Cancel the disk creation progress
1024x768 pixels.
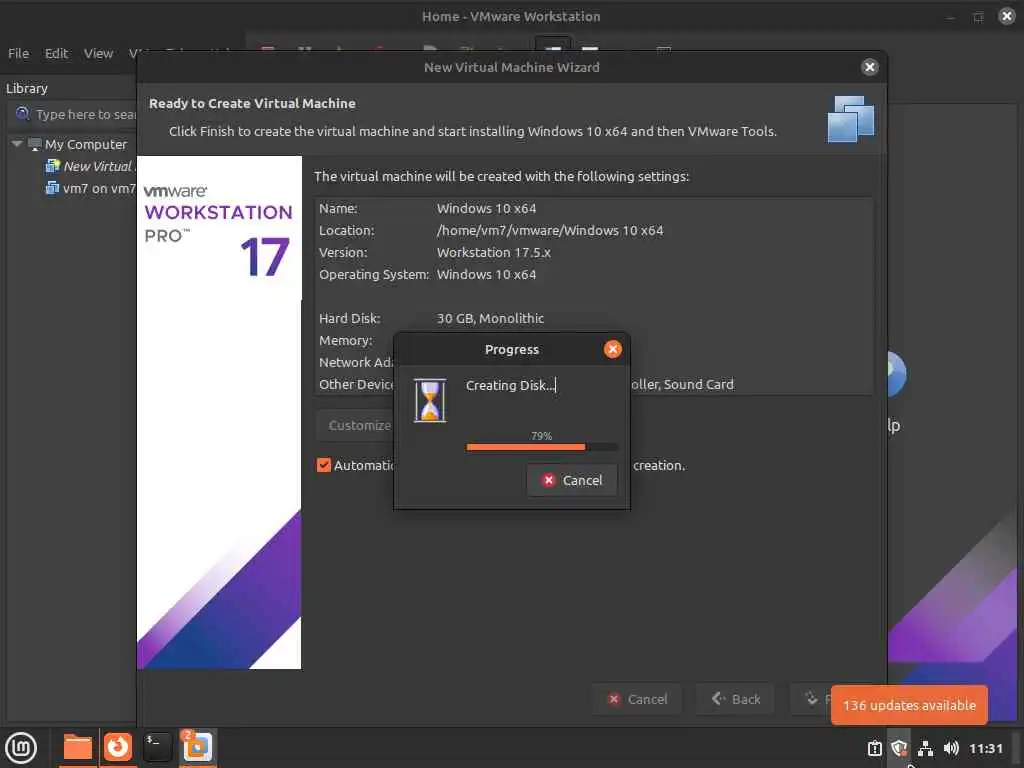click(x=571, y=480)
